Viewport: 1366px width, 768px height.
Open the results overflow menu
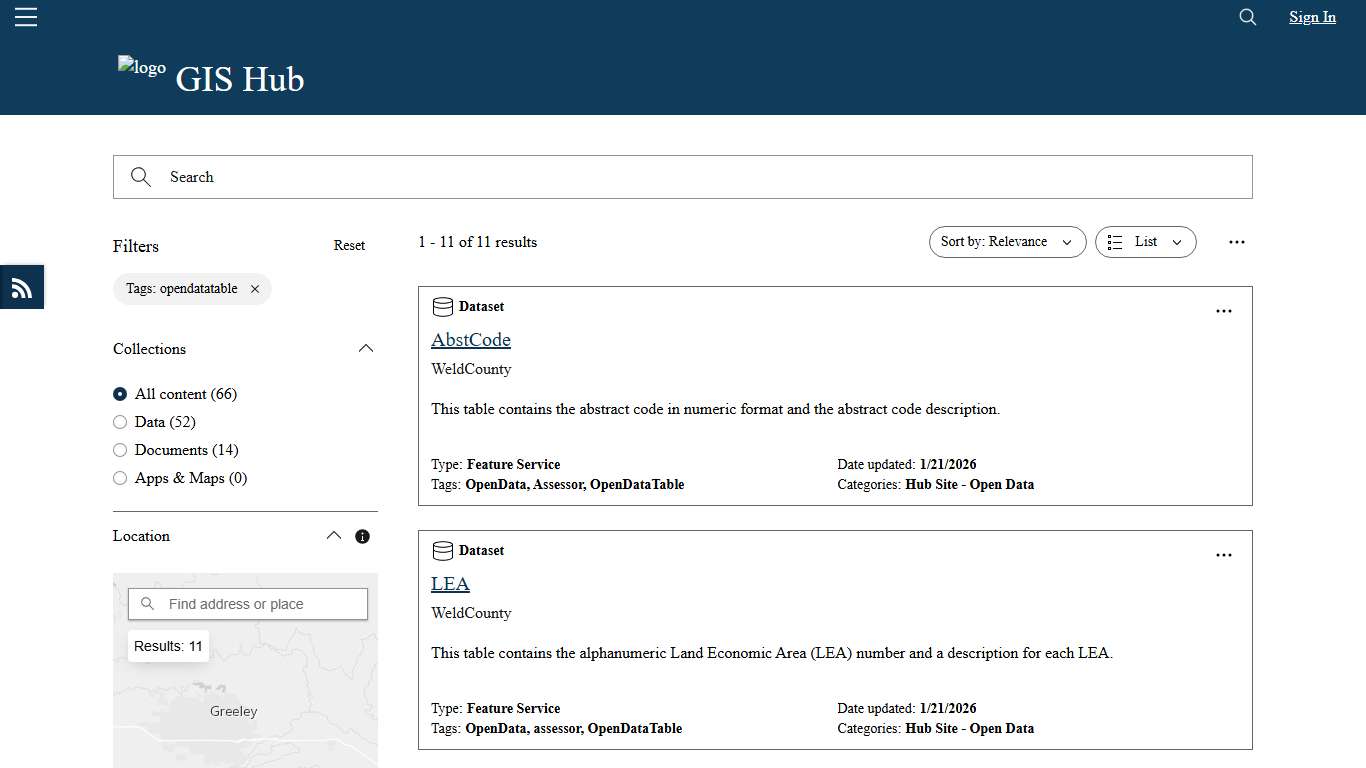(x=1237, y=242)
